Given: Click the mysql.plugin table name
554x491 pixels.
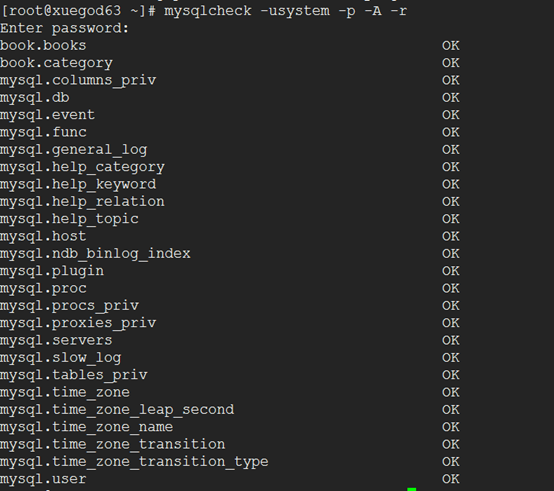Looking at the screenshot, I should (52, 271).
